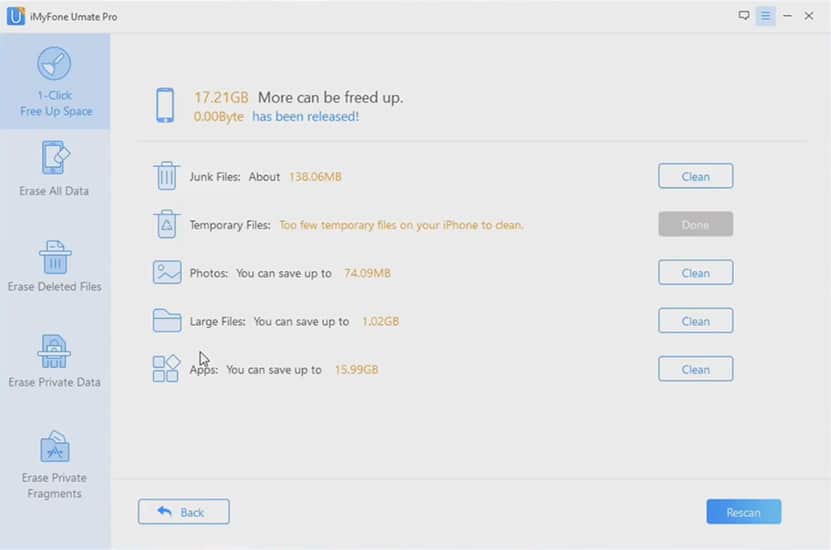
Task: Open Erase Deleted Files section
Action: [55, 266]
